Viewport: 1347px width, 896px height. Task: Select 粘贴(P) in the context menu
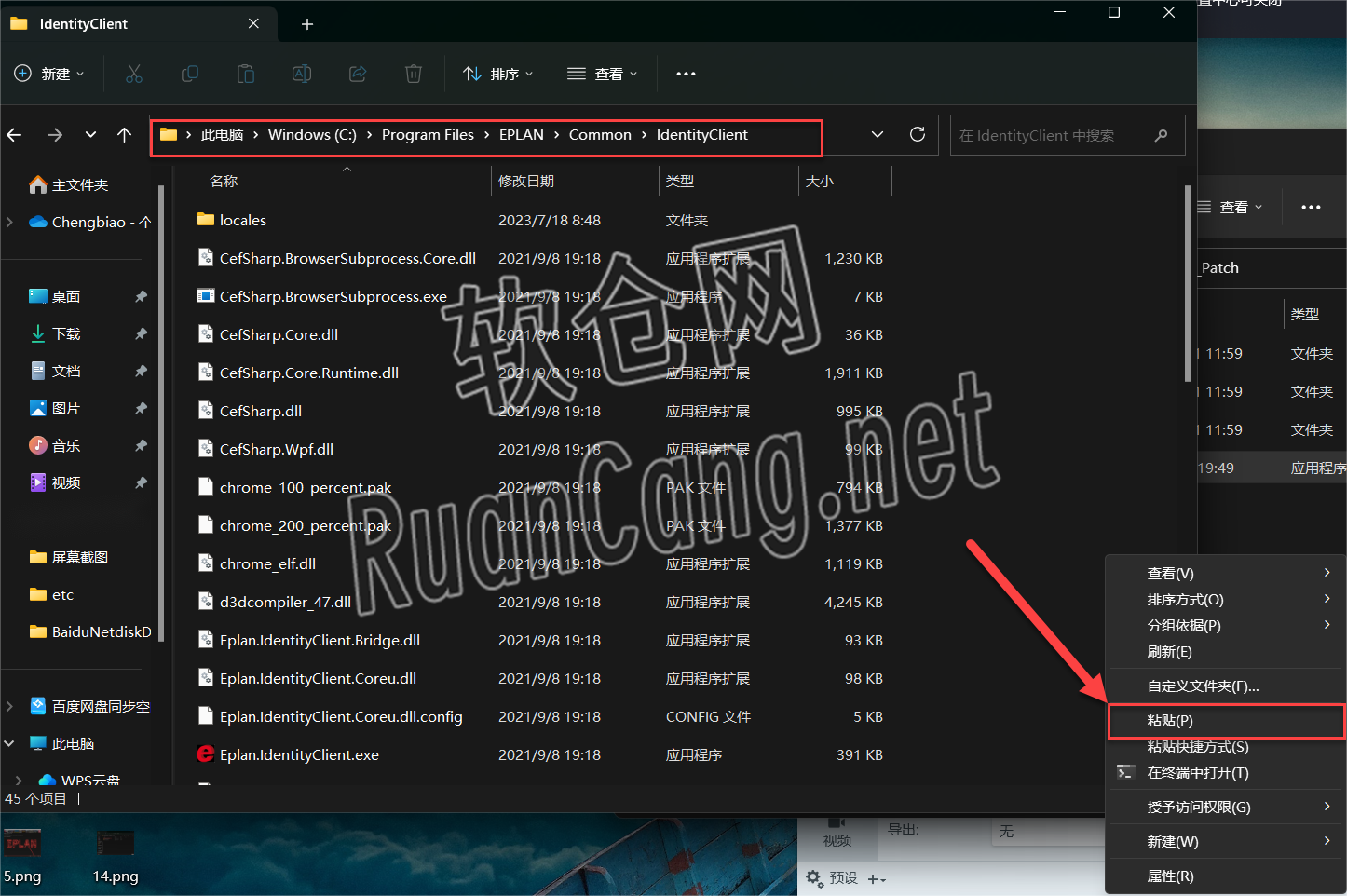(x=1170, y=721)
